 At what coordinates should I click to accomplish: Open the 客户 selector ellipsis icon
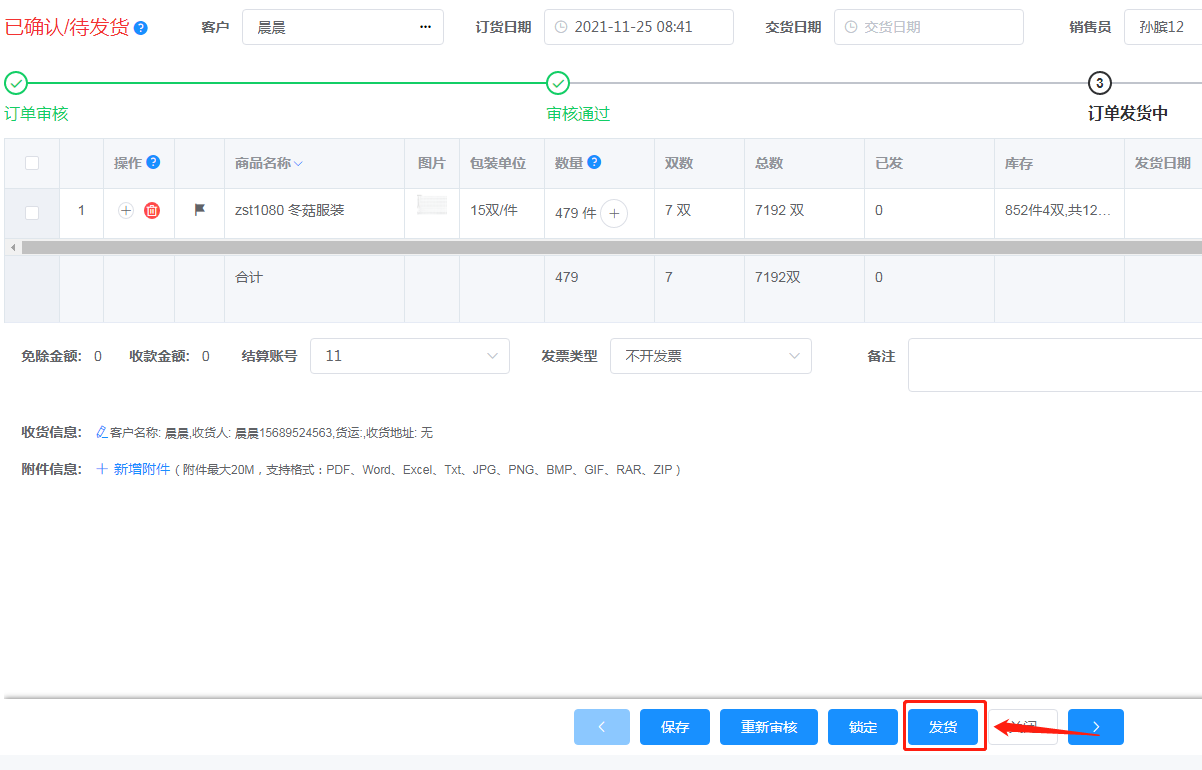pos(426,27)
